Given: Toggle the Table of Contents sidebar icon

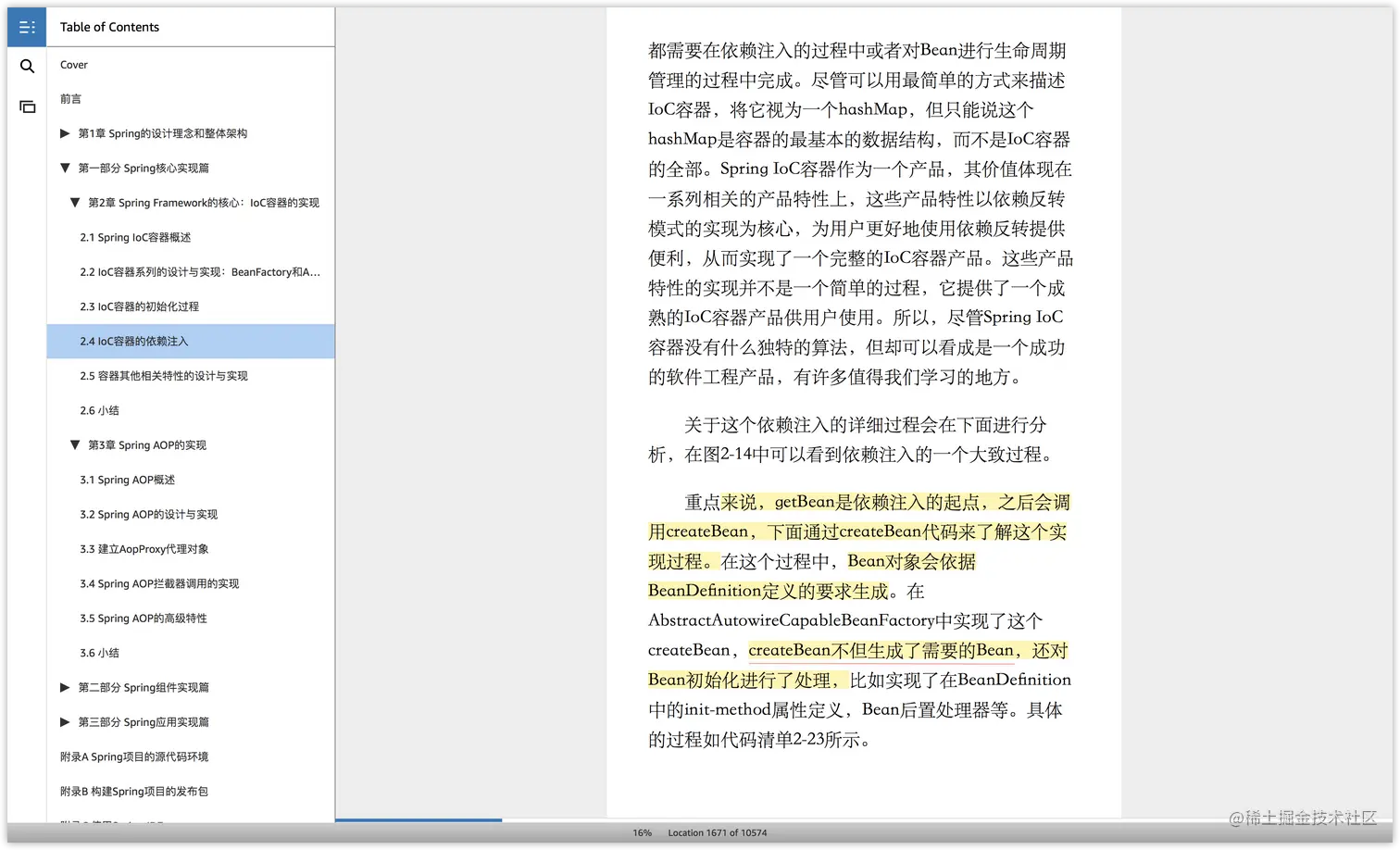Looking at the screenshot, I should [x=27, y=27].
